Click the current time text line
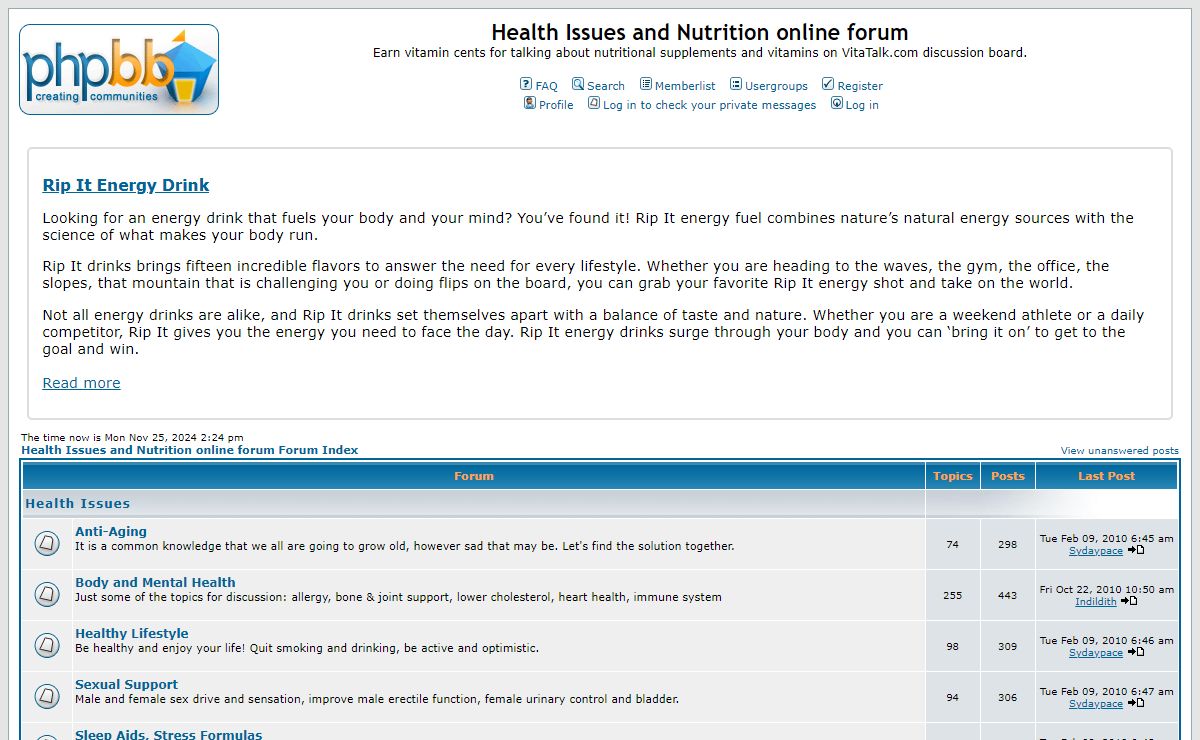The width and height of the screenshot is (1200, 740). (132, 438)
